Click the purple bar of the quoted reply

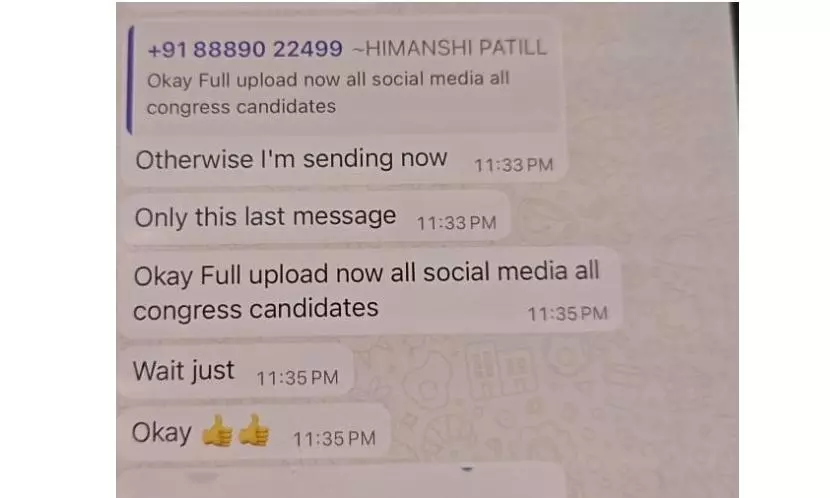point(130,79)
